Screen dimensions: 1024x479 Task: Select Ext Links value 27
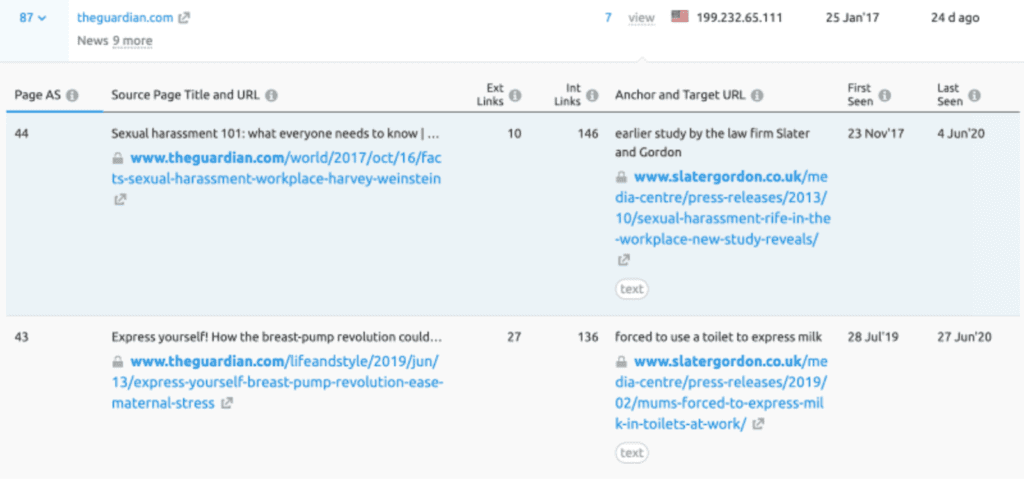[x=514, y=337]
